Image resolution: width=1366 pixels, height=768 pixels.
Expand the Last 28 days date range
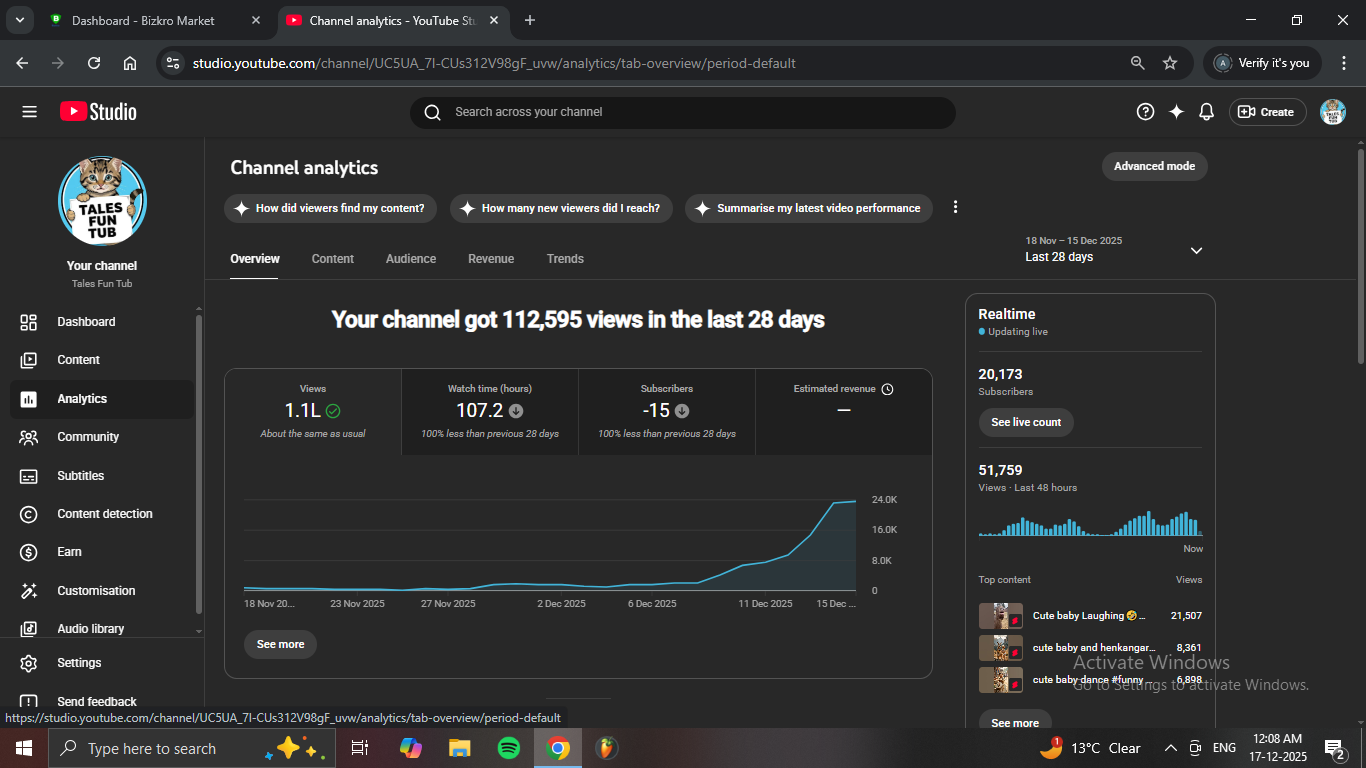[1196, 250]
